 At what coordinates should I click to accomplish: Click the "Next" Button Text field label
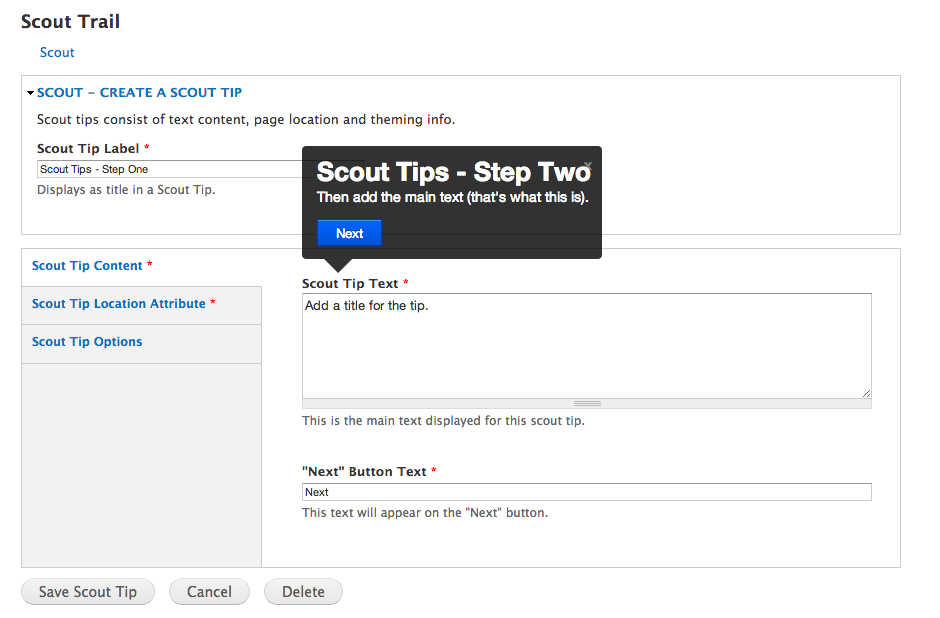coord(364,472)
